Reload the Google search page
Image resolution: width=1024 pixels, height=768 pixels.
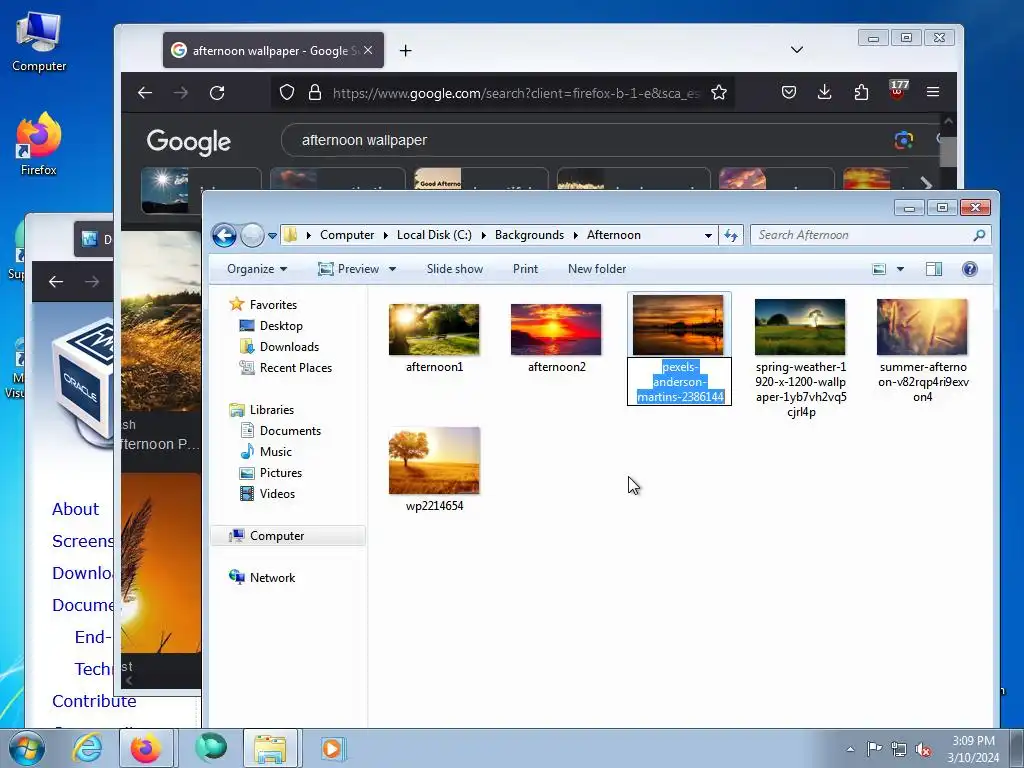click(x=217, y=93)
